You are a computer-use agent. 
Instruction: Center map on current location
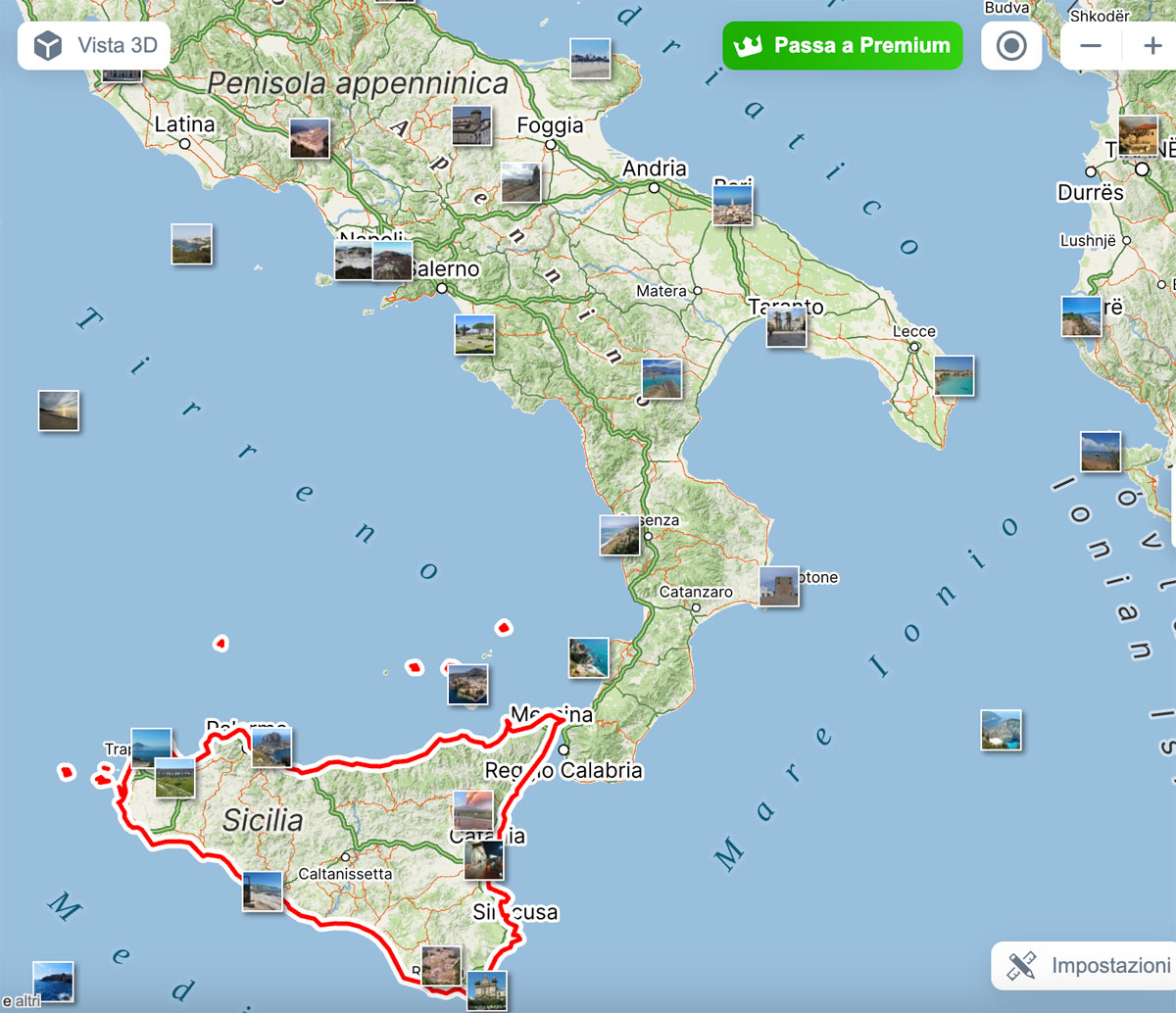(x=1010, y=46)
